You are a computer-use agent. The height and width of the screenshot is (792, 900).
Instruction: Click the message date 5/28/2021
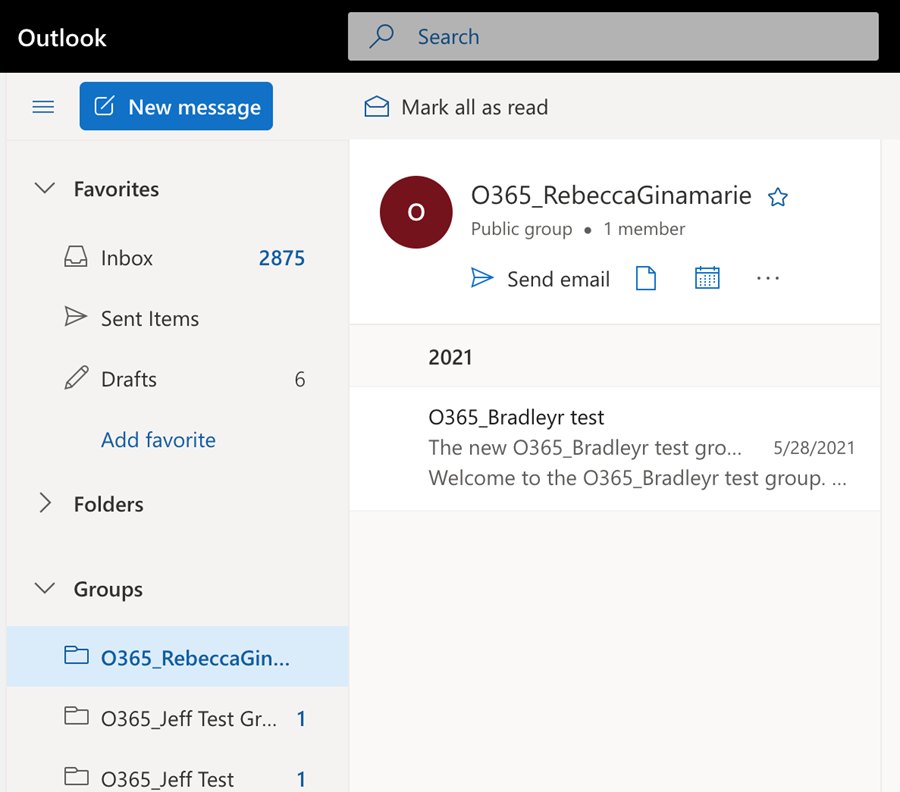click(x=814, y=448)
